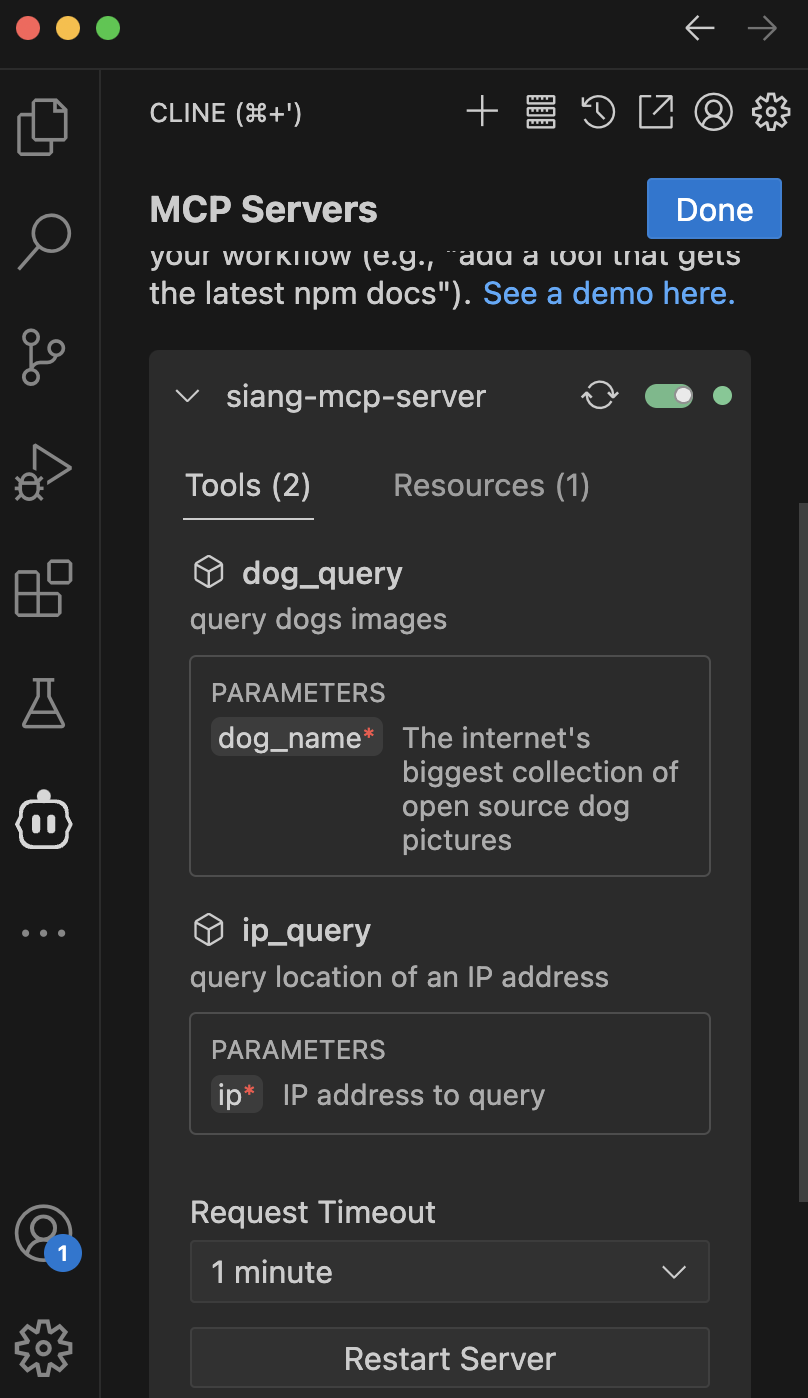Open Source Control view in activity bar

point(43,357)
